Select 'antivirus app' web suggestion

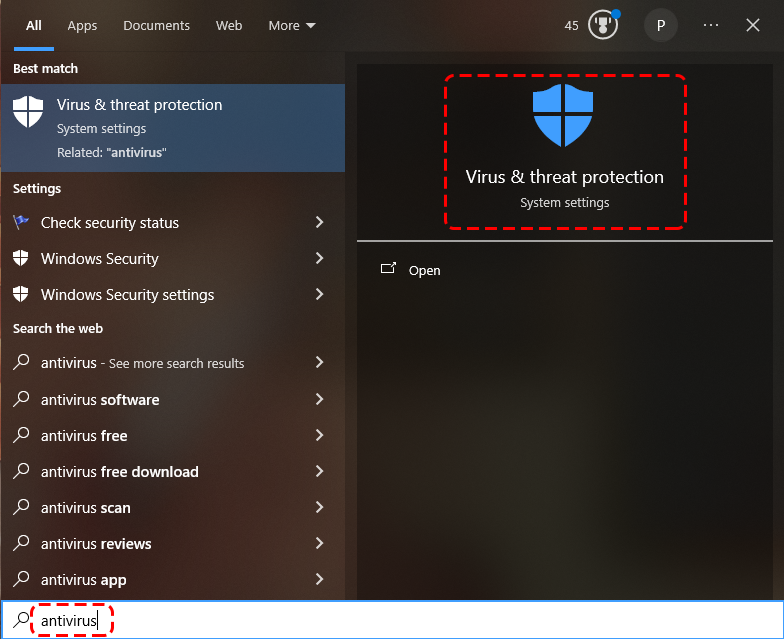pos(84,580)
